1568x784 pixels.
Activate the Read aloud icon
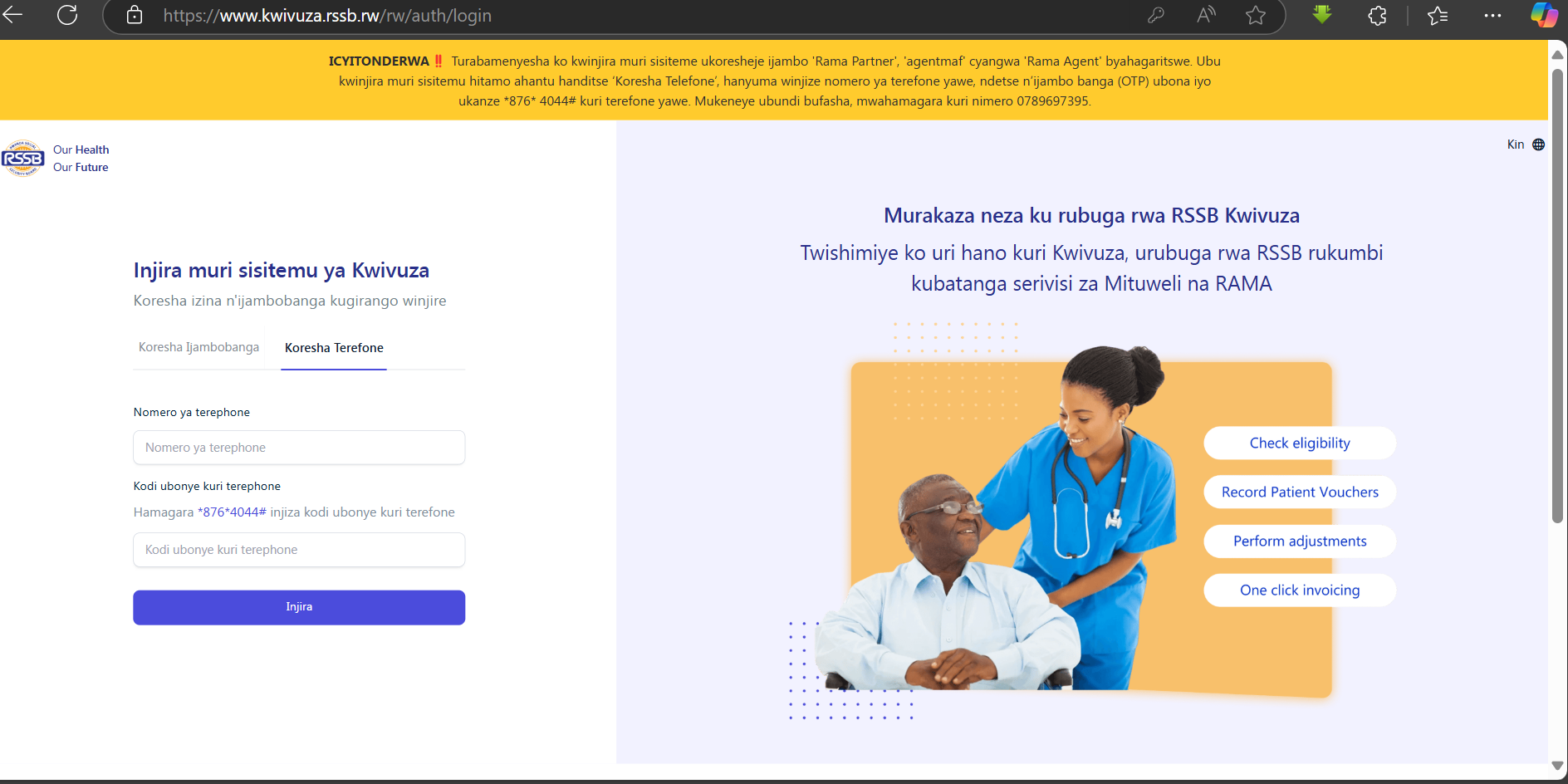coord(1206,15)
